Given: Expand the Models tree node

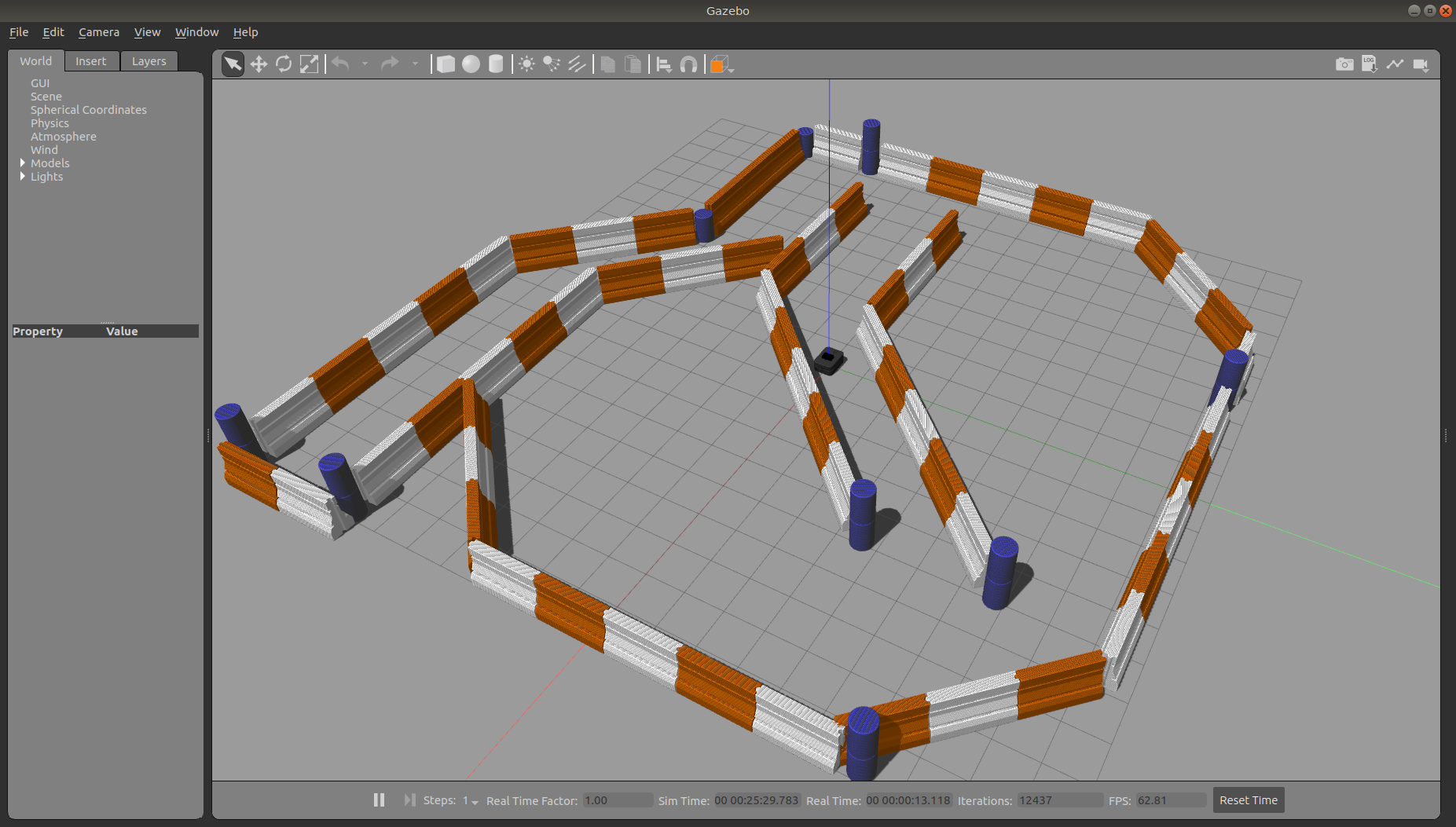Looking at the screenshot, I should 23,163.
